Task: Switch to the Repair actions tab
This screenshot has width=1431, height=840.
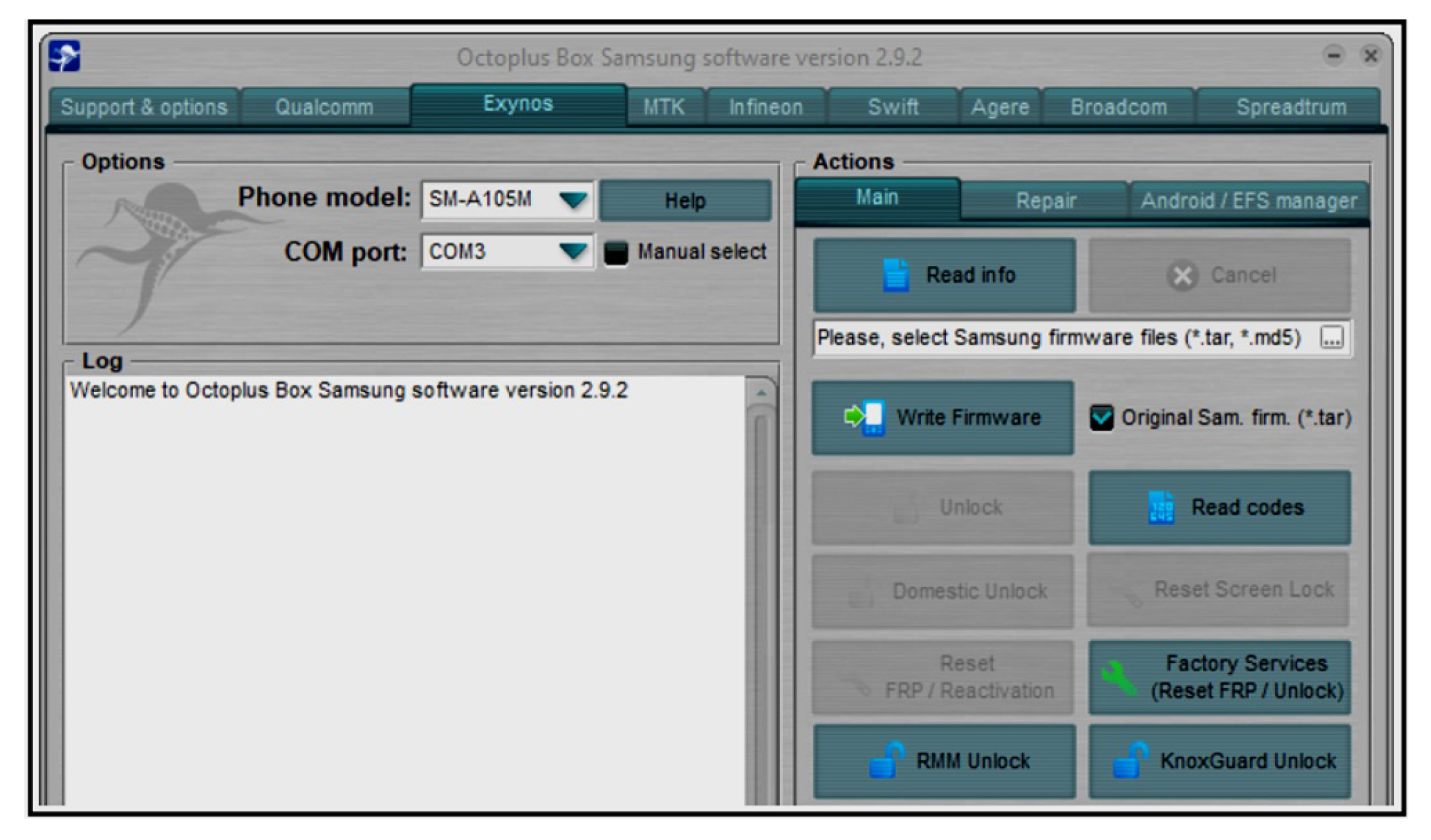Action: click(1046, 200)
